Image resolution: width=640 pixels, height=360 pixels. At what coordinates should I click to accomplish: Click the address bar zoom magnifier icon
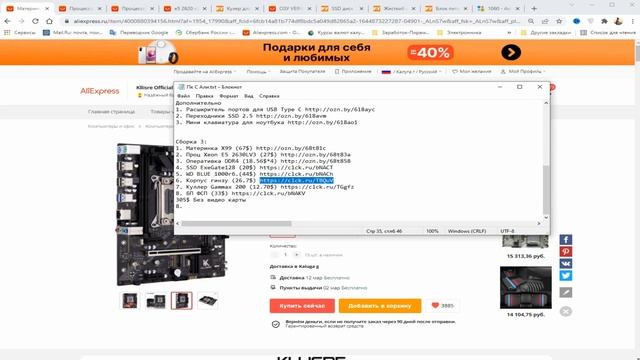(x=531, y=21)
